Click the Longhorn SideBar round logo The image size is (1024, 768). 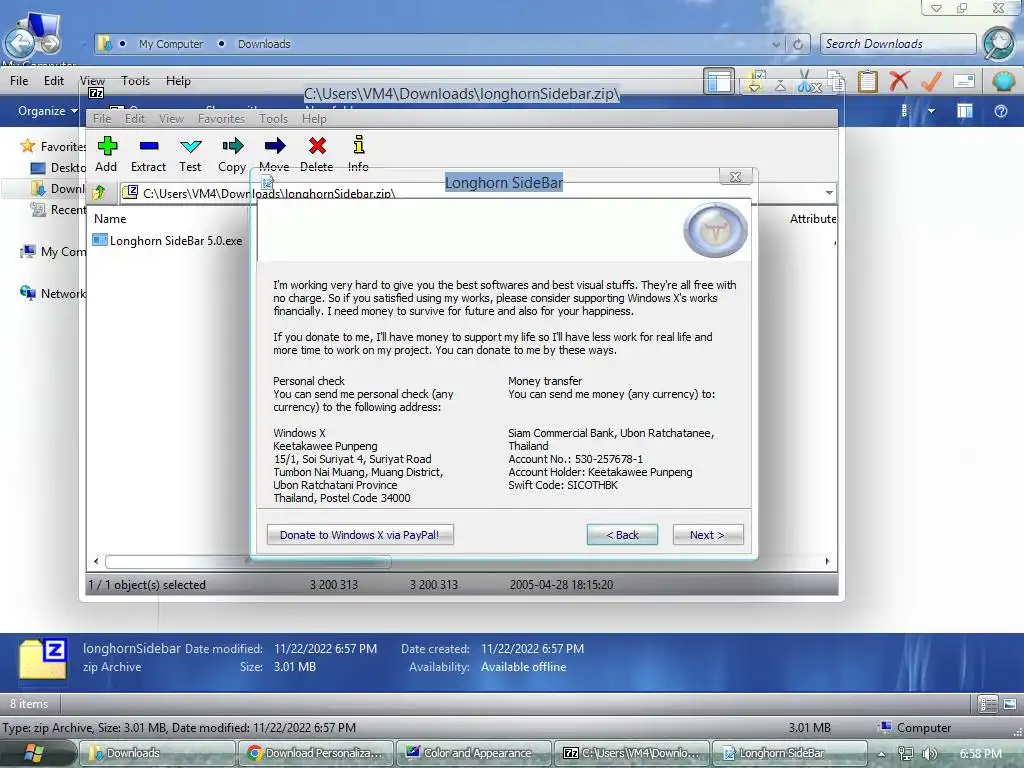715,230
